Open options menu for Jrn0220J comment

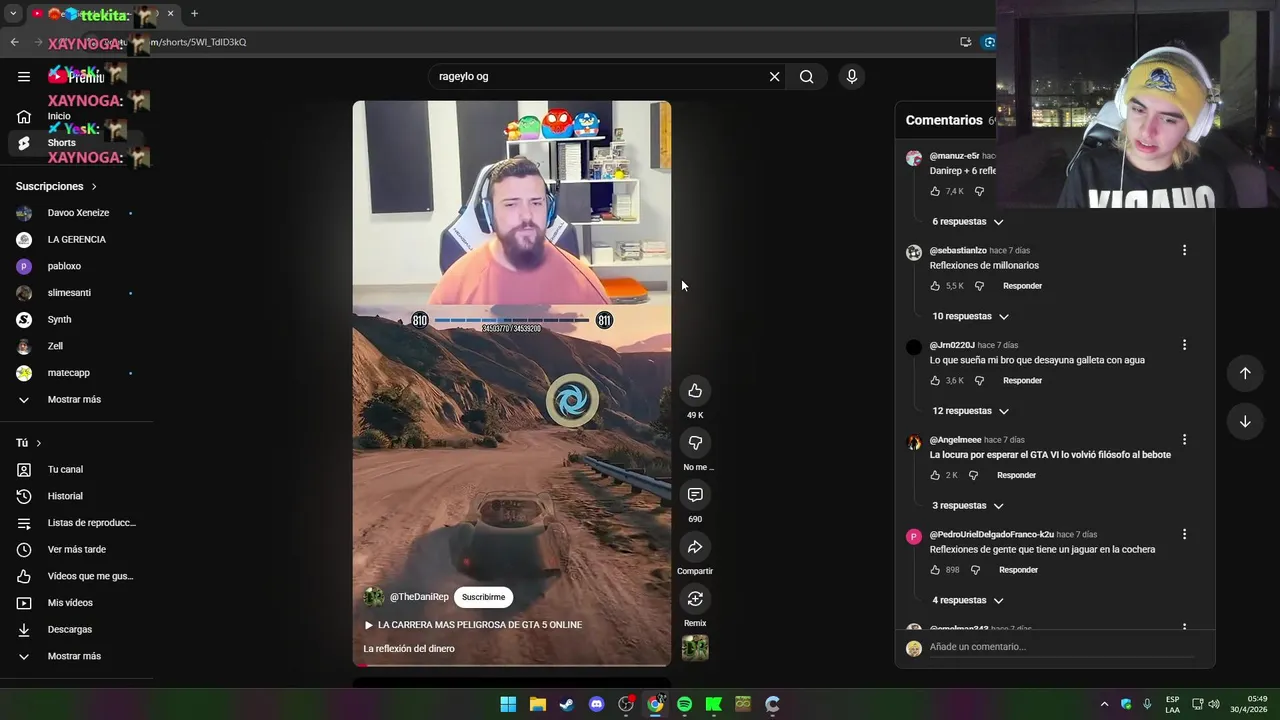coord(1184,345)
